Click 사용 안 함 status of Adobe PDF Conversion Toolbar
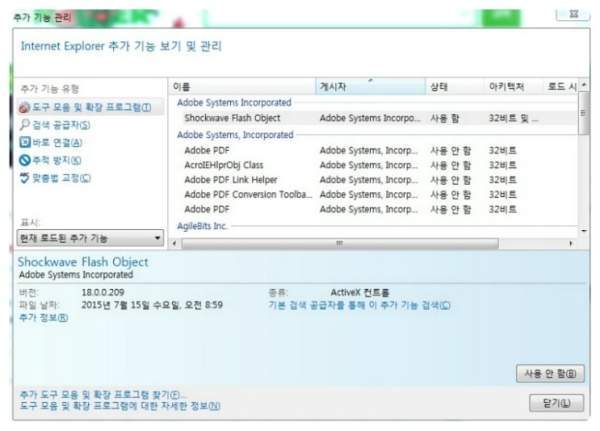 coord(450,194)
